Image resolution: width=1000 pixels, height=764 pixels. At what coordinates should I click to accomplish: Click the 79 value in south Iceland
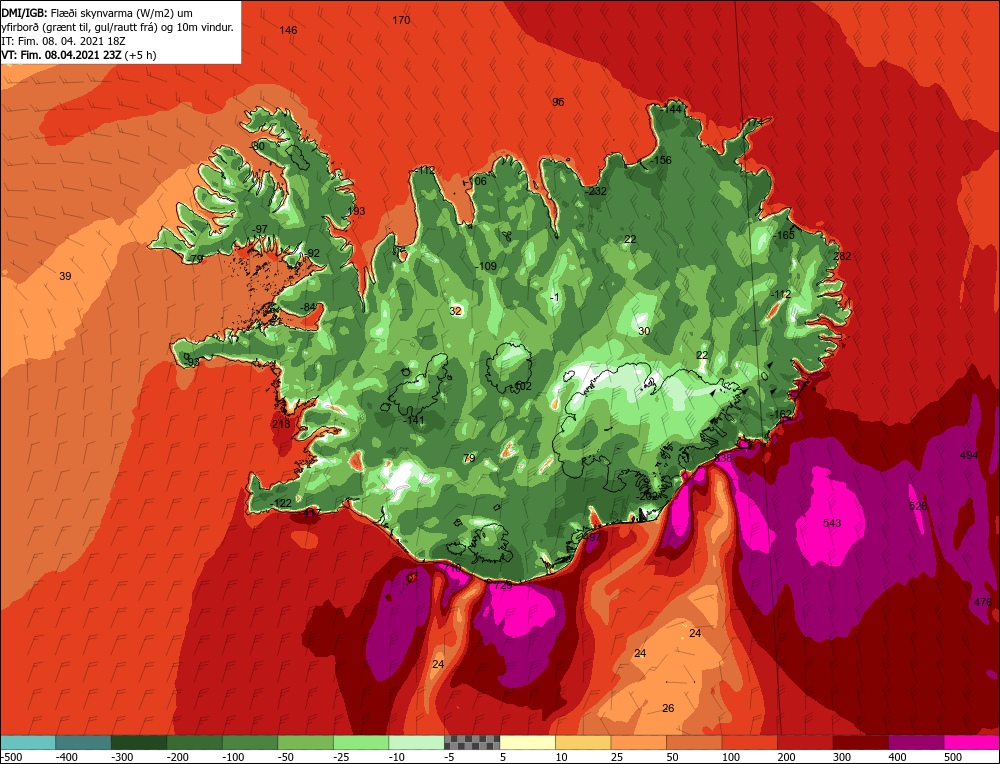[469, 459]
